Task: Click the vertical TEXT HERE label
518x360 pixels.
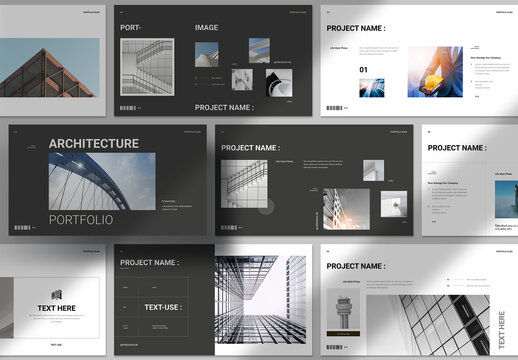Action: point(502,330)
